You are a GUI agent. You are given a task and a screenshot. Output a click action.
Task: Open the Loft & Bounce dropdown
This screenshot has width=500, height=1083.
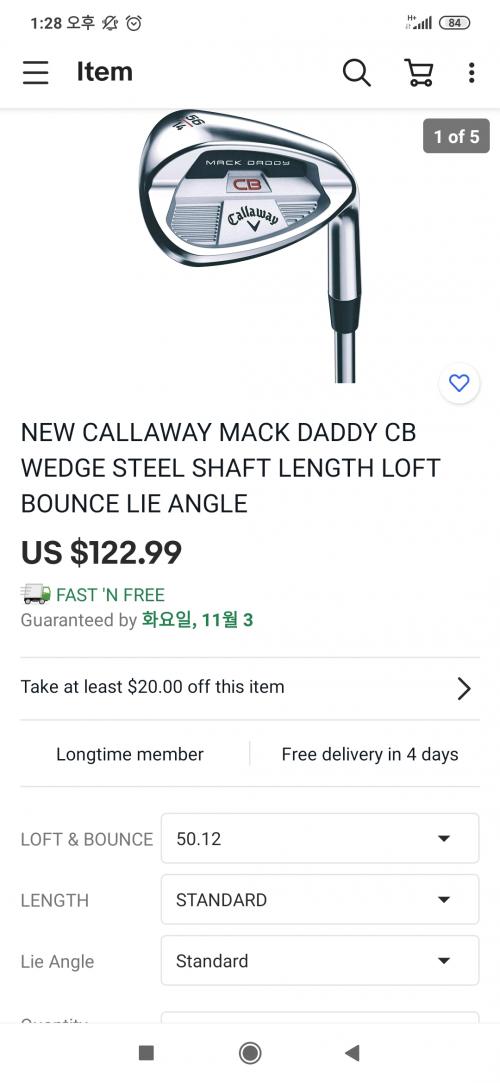[x=320, y=838]
